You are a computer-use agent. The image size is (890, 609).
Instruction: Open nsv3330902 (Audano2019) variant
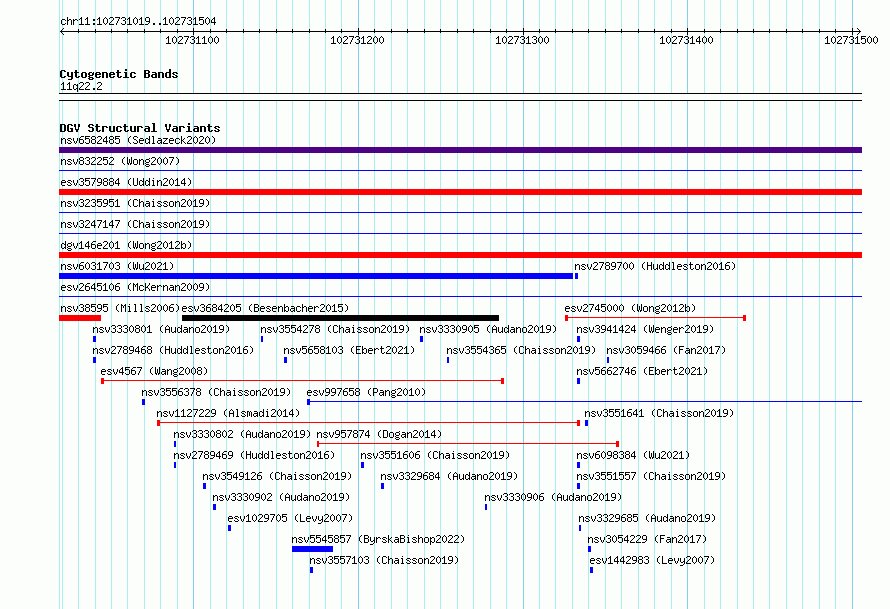281,497
